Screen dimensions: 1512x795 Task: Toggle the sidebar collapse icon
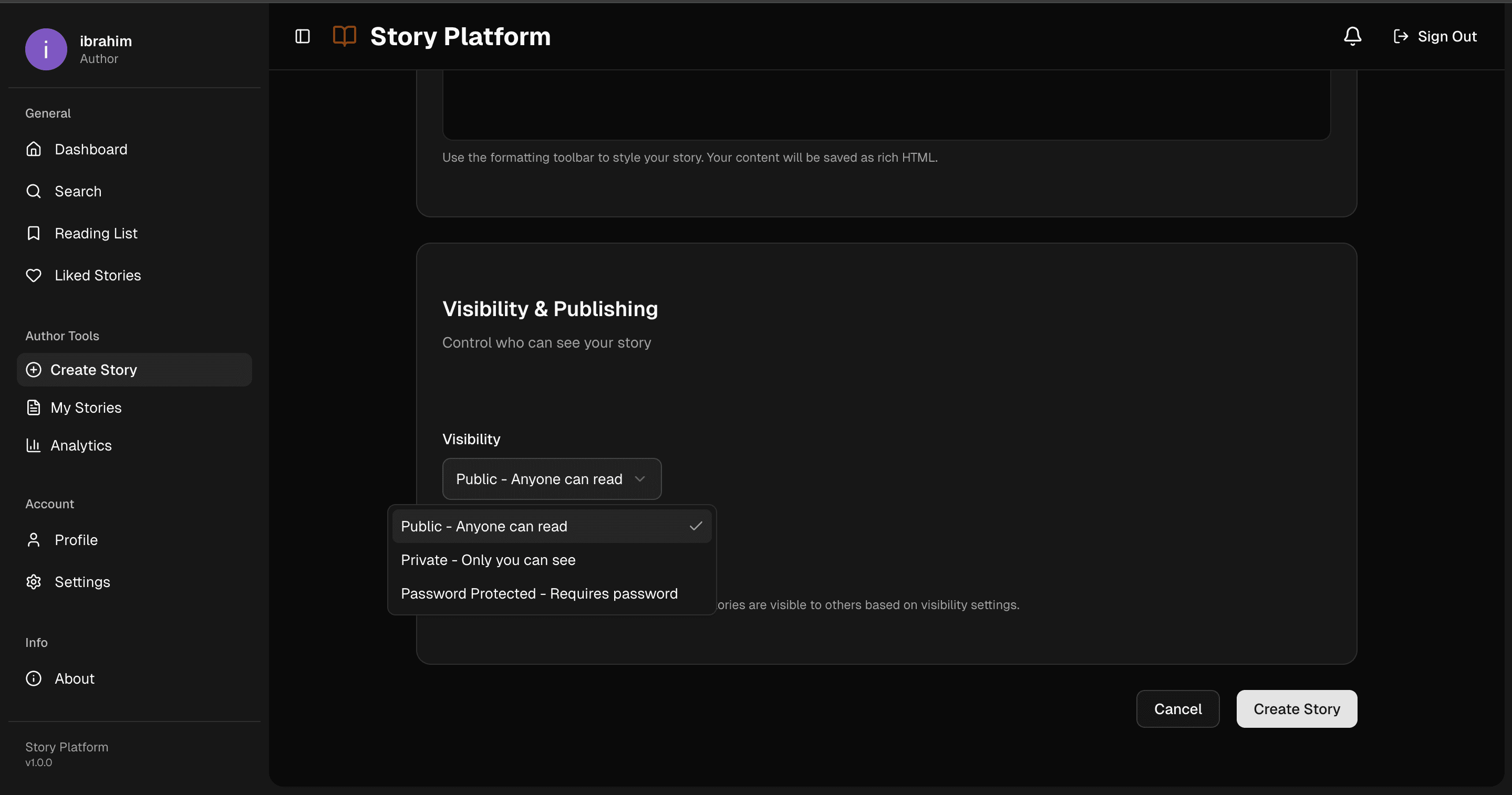tap(302, 36)
